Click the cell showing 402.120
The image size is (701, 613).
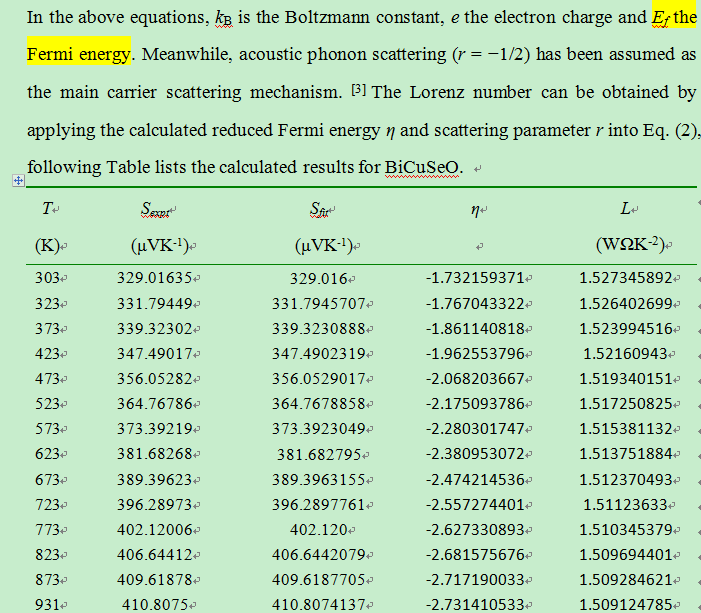point(319,530)
